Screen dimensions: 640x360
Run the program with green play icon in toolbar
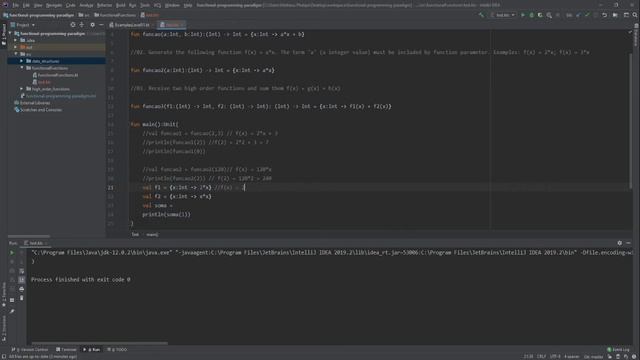[523, 15]
